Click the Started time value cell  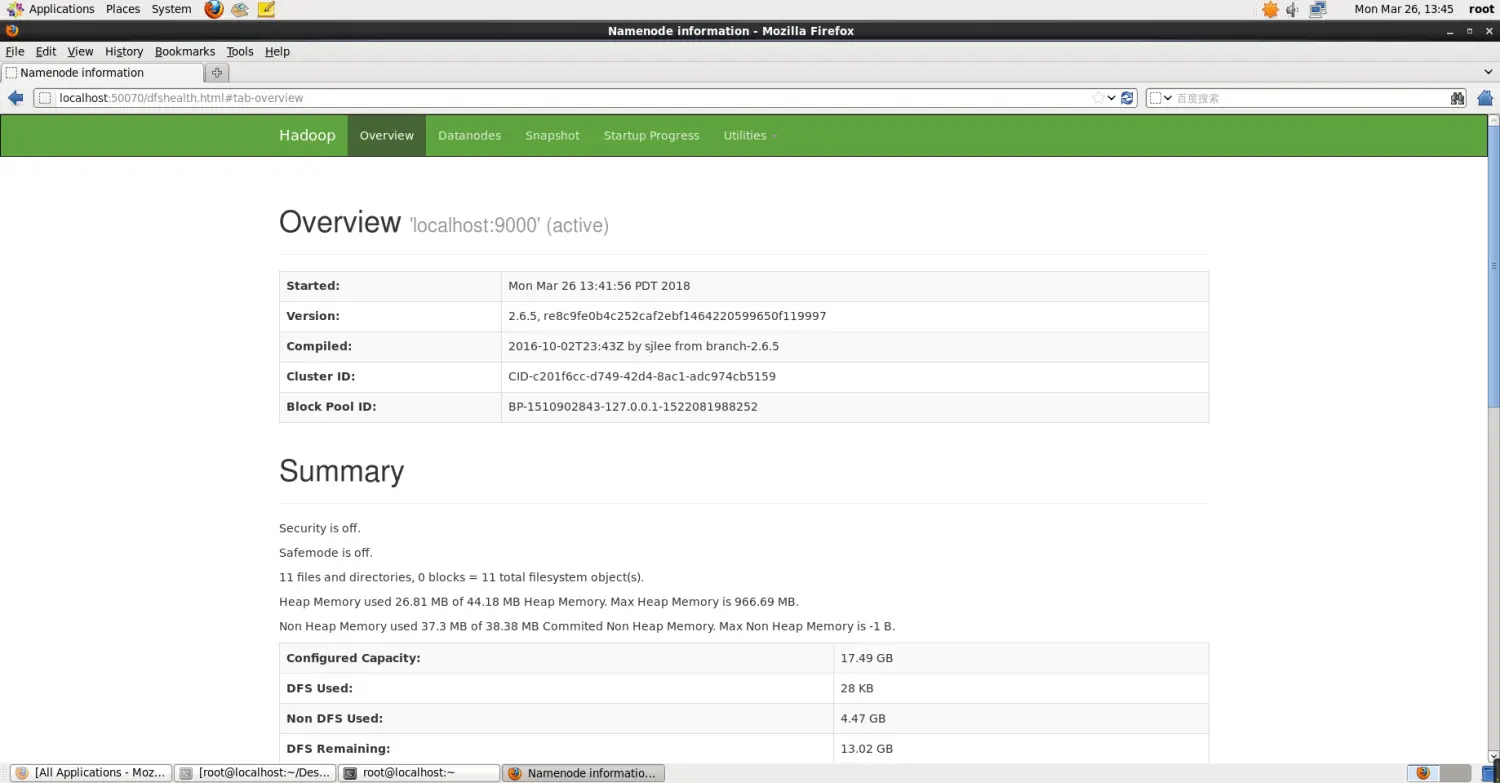pyautogui.click(x=855, y=286)
